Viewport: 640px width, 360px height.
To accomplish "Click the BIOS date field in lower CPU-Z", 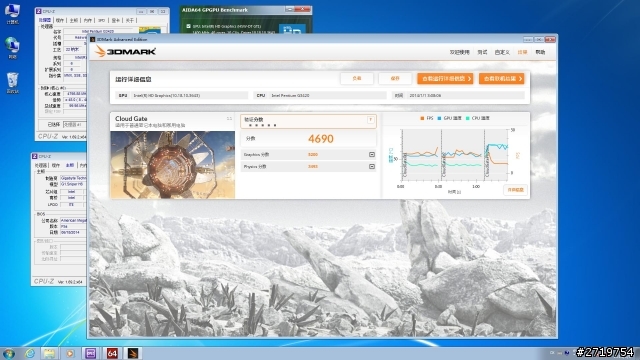I will [73, 232].
